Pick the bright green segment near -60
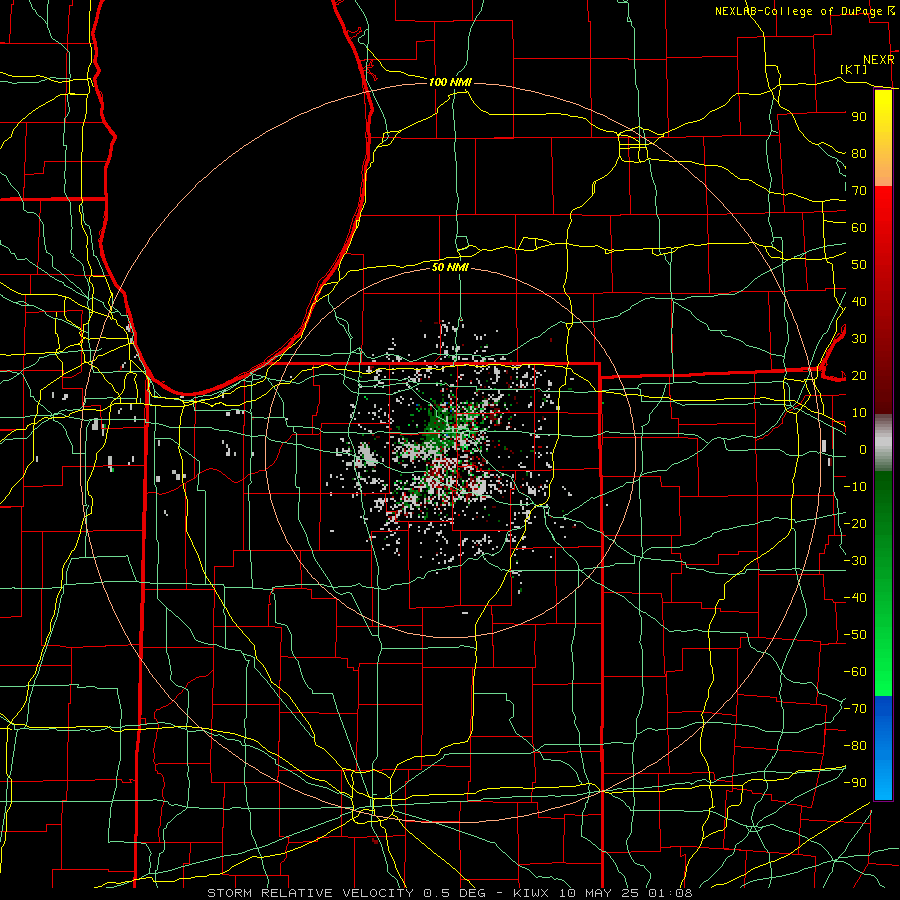900x900 pixels. (x=883, y=672)
